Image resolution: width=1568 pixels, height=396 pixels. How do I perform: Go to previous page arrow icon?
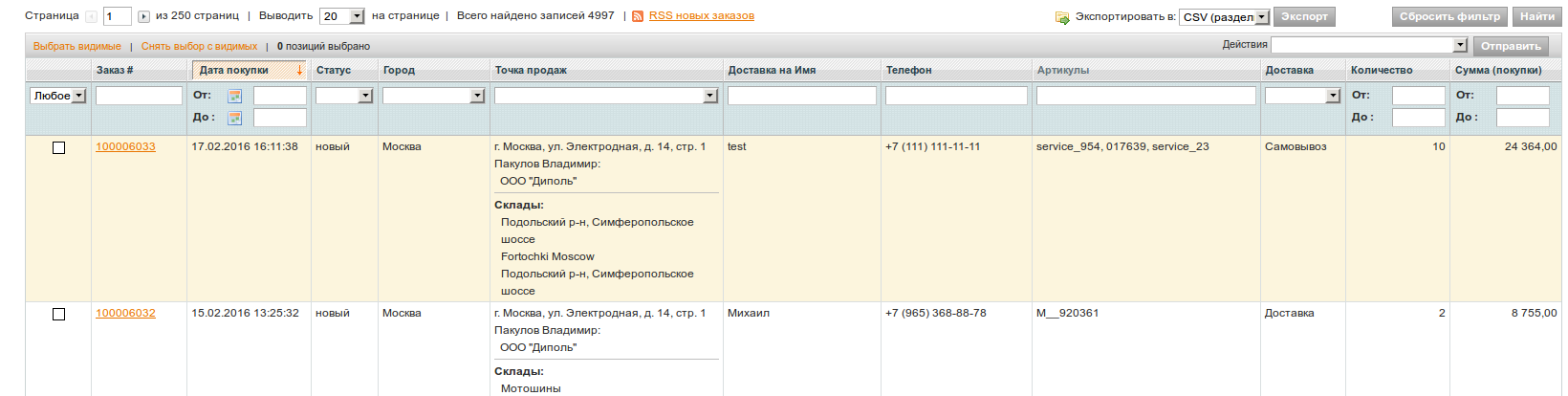click(x=92, y=16)
